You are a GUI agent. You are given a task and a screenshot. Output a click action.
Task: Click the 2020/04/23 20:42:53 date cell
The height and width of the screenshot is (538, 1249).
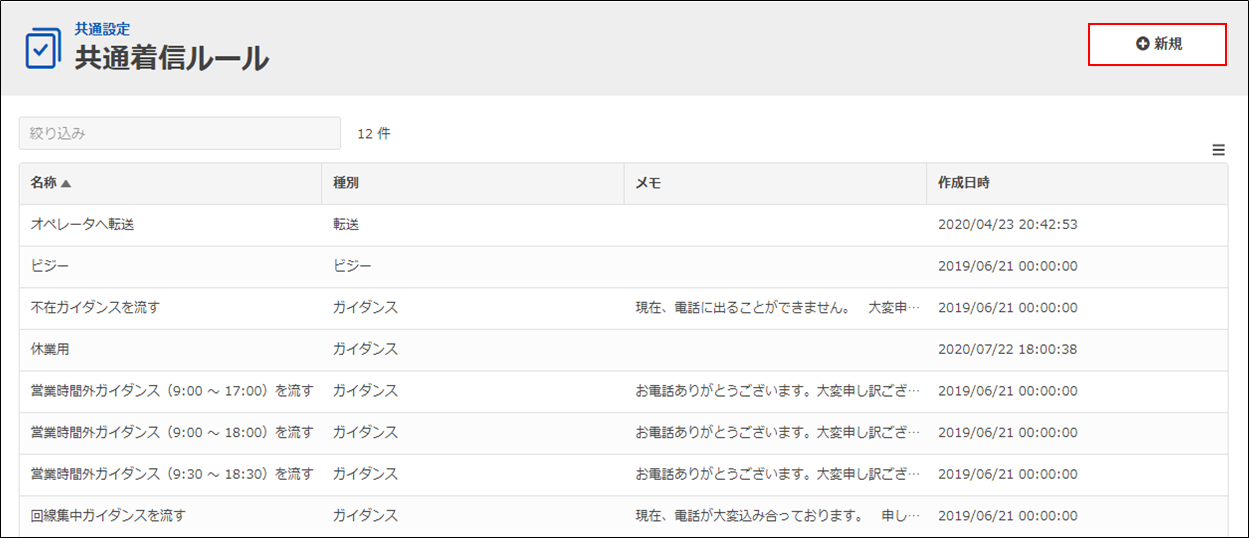pyautogui.click(x=1007, y=225)
